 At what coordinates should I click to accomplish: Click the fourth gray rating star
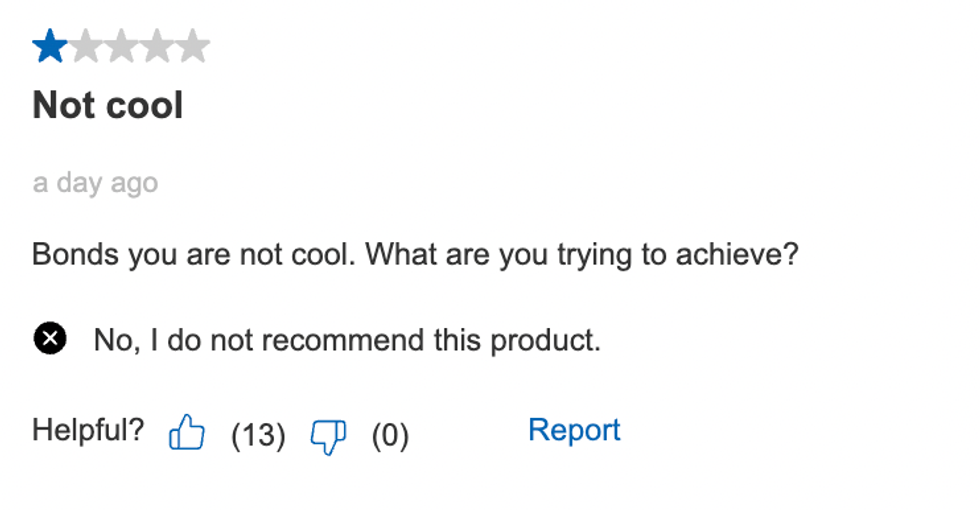click(157, 46)
